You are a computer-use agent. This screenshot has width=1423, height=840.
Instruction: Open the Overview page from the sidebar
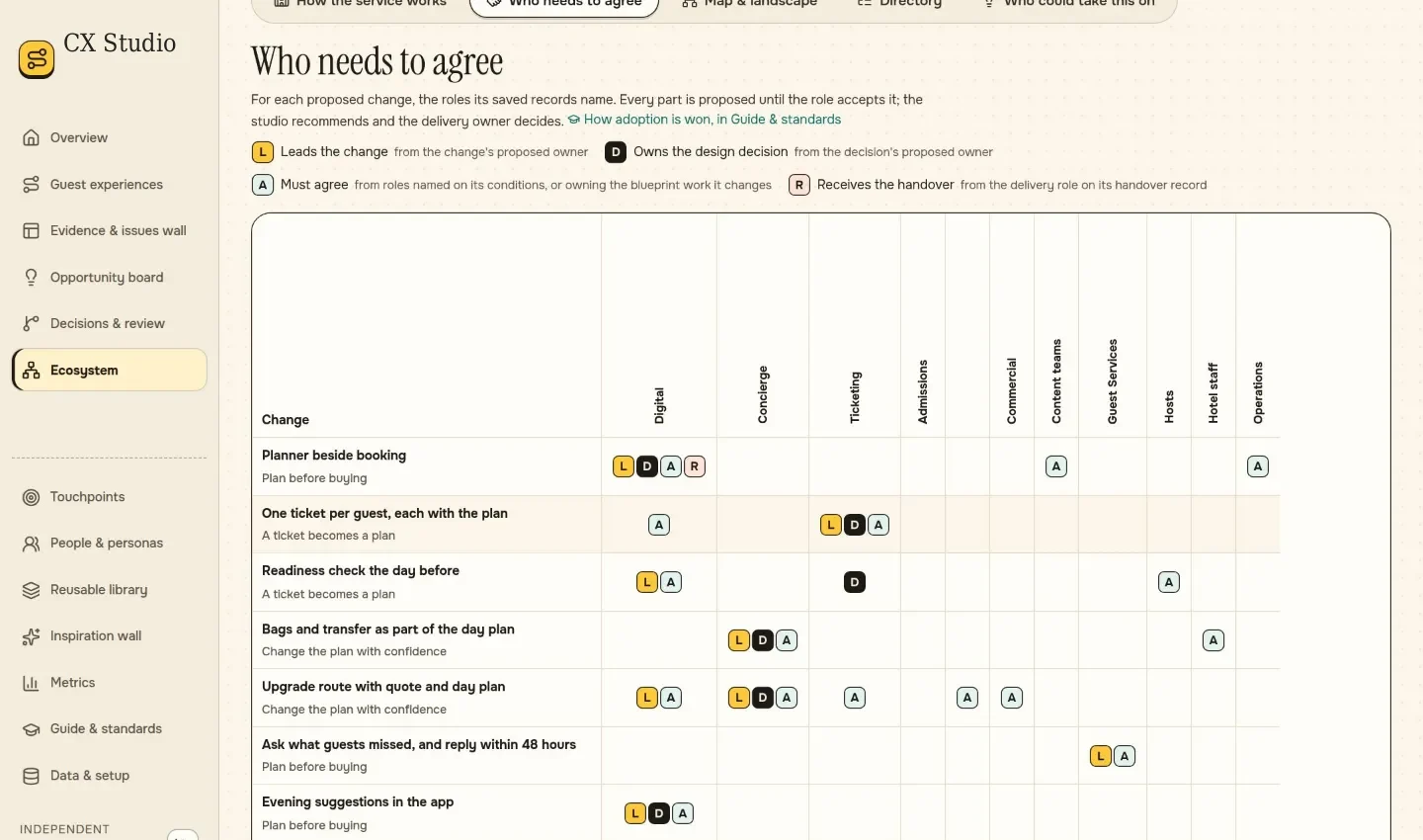tap(109, 137)
